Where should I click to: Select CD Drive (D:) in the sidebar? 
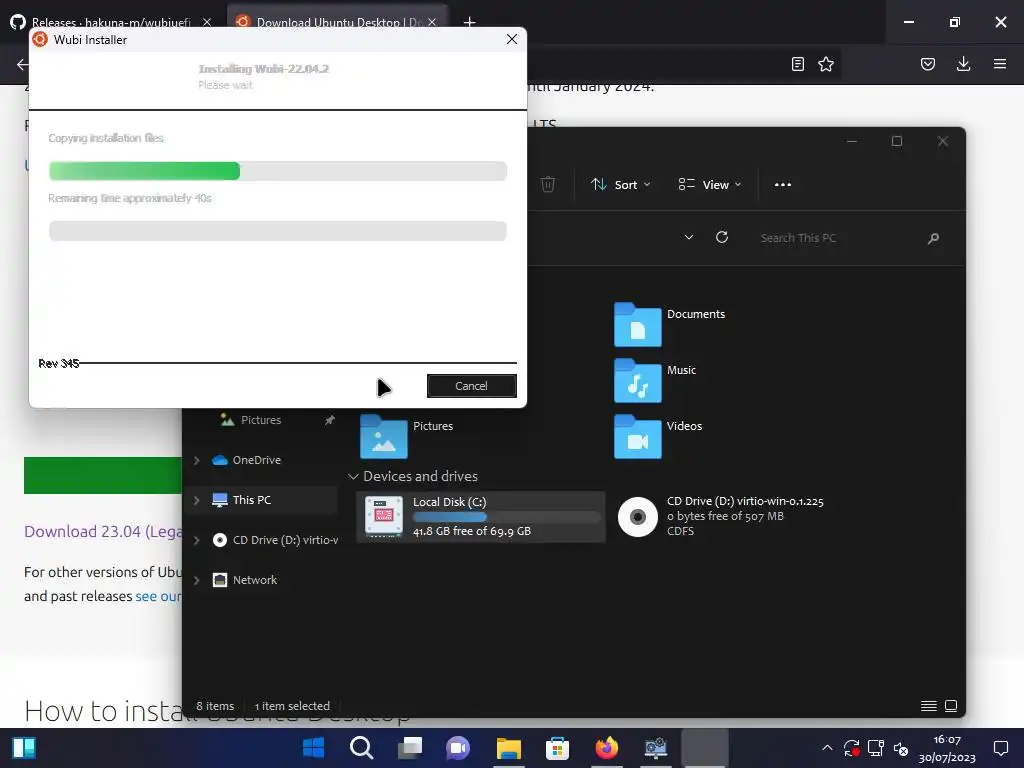pos(275,540)
